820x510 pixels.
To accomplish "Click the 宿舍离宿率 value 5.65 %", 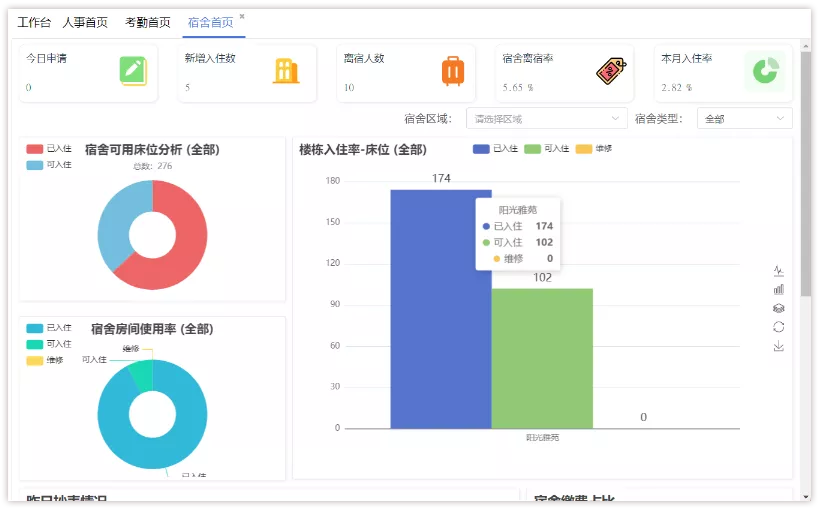I will tap(518, 87).
